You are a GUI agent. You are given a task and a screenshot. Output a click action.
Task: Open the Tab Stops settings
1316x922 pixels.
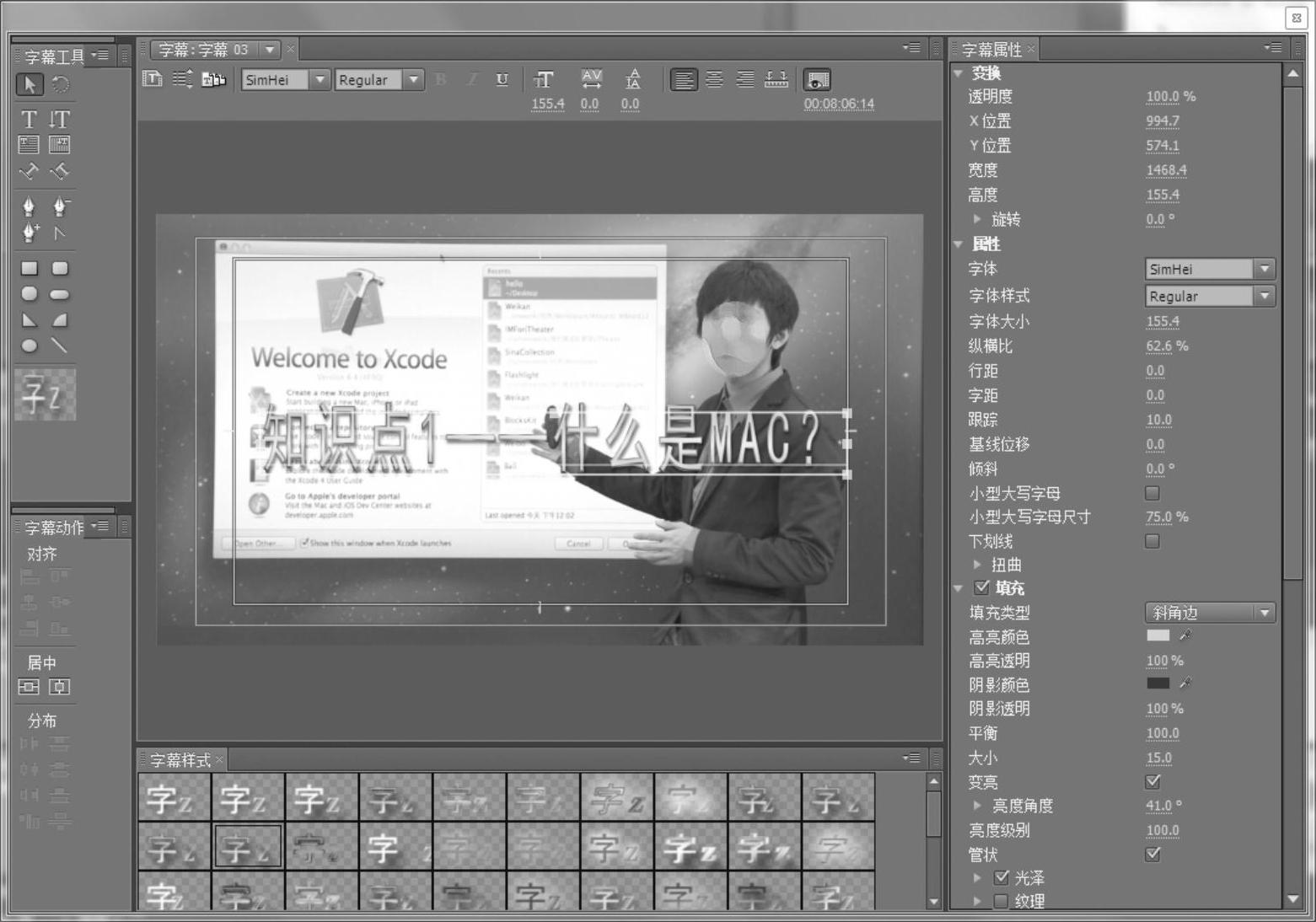click(776, 80)
